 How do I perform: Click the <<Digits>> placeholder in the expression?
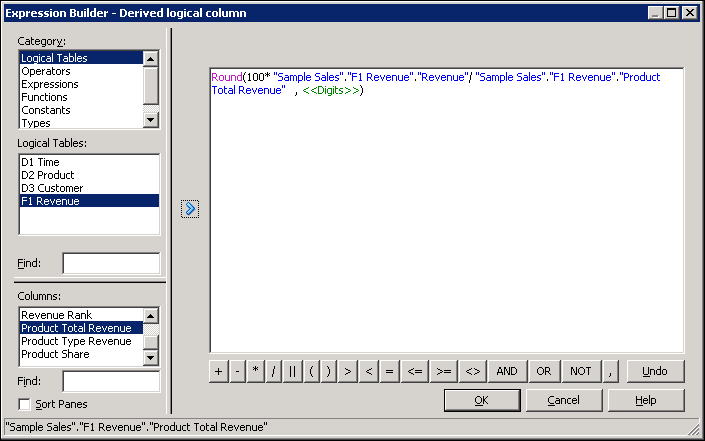point(331,90)
